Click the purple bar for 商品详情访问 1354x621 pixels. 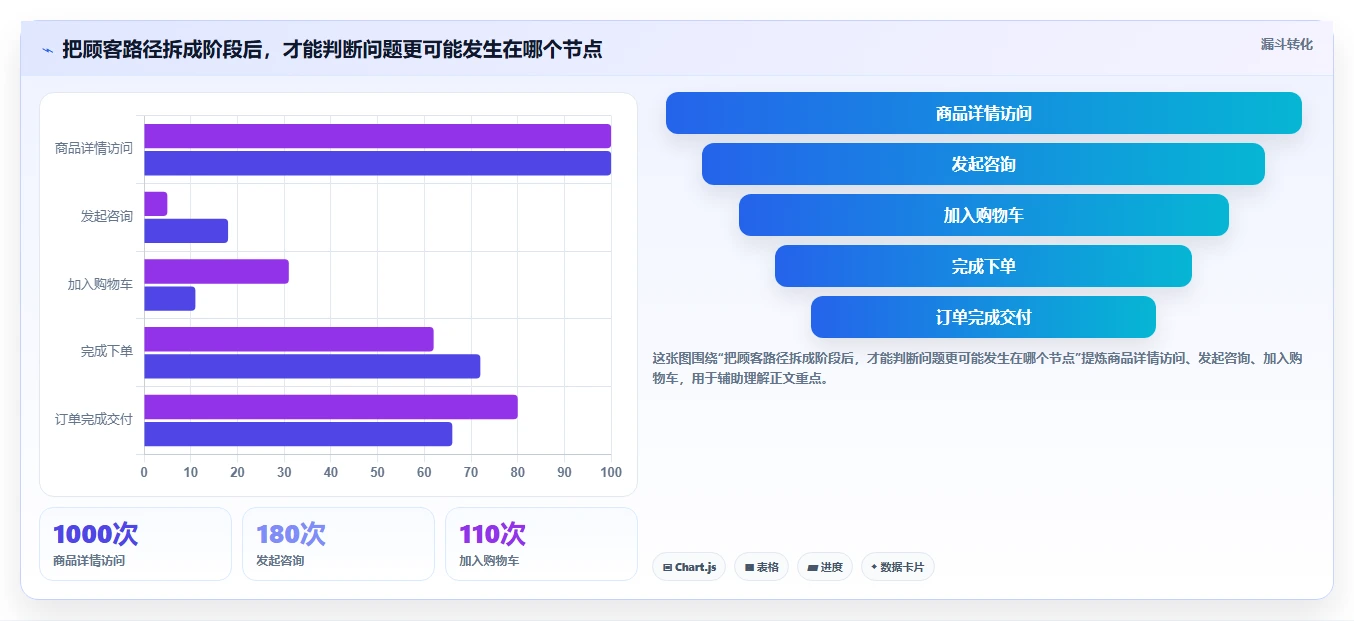pyautogui.click(x=377, y=136)
